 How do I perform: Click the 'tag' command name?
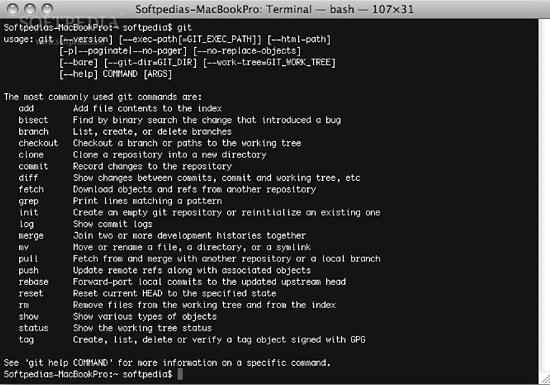(x=26, y=340)
